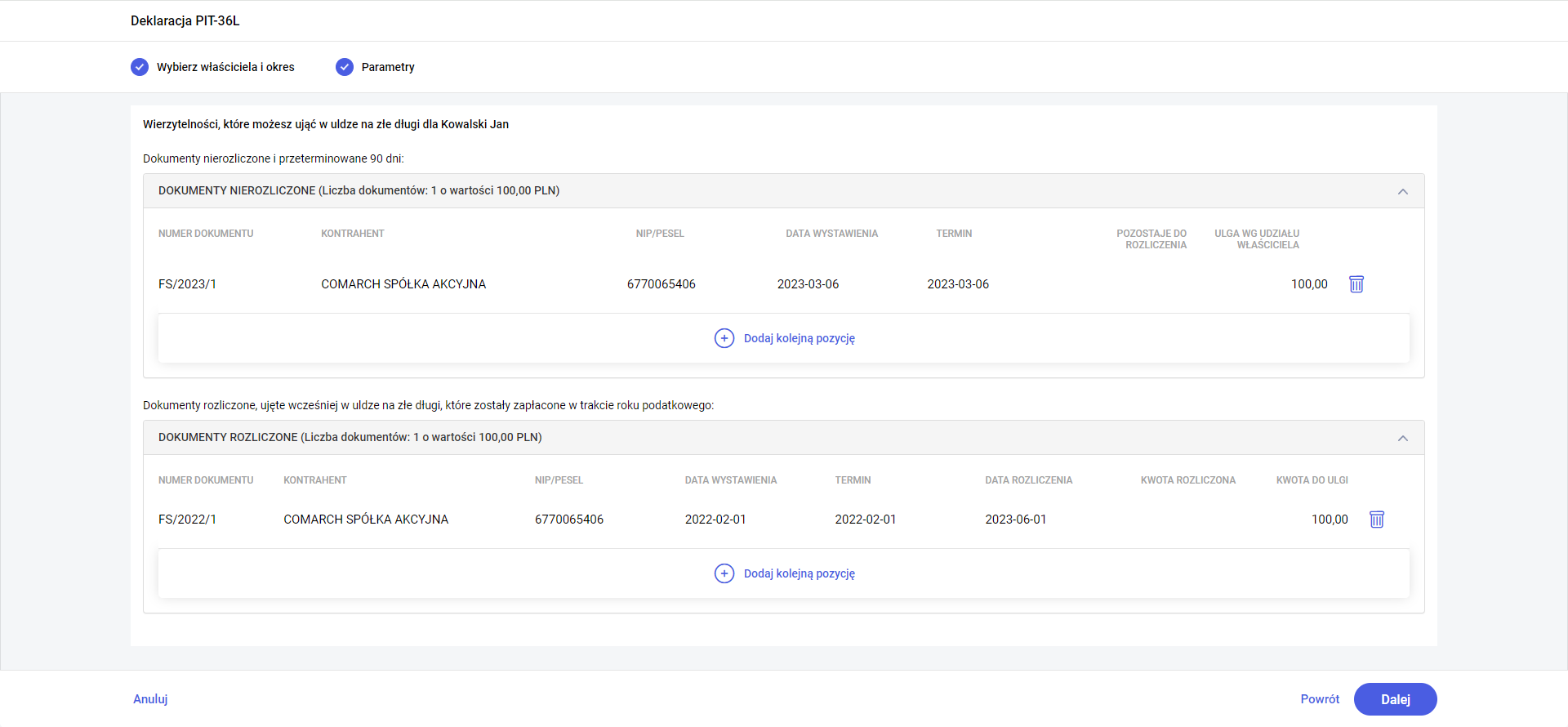This screenshot has width=1568, height=727.
Task: Cancel the declaration with Anuluj
Action: point(150,699)
